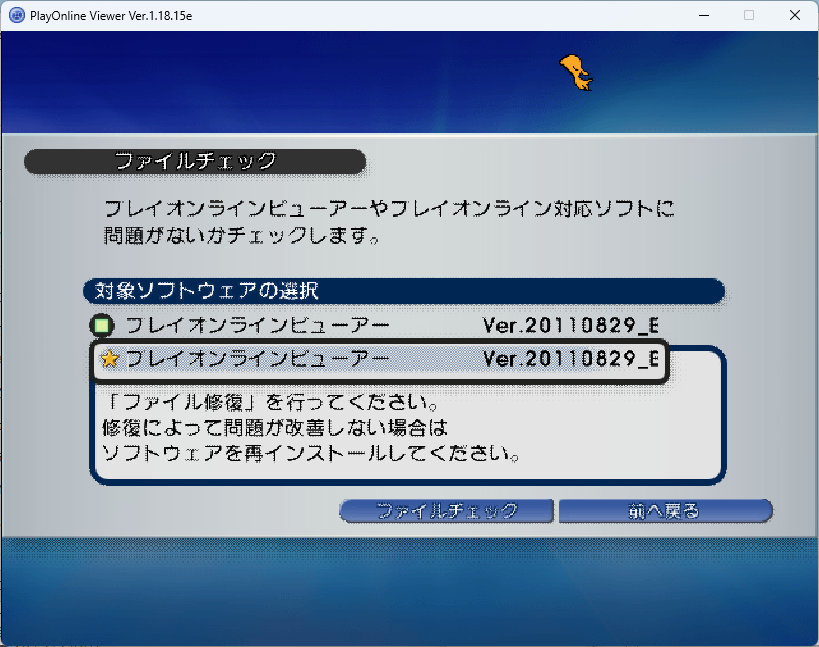Viewport: 819px width, 647px height.
Task: Close the PlayOnline Viewer window
Action: pyautogui.click(x=794, y=15)
